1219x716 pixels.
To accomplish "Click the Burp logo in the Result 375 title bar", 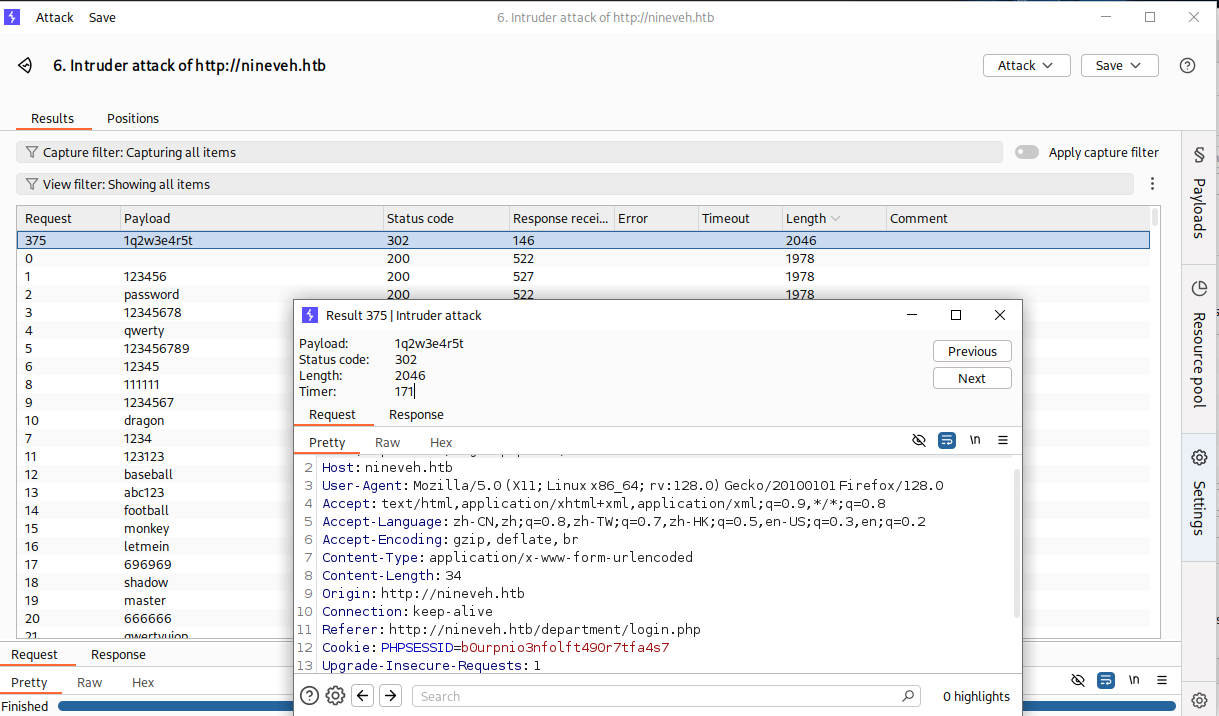I will pyautogui.click(x=310, y=315).
